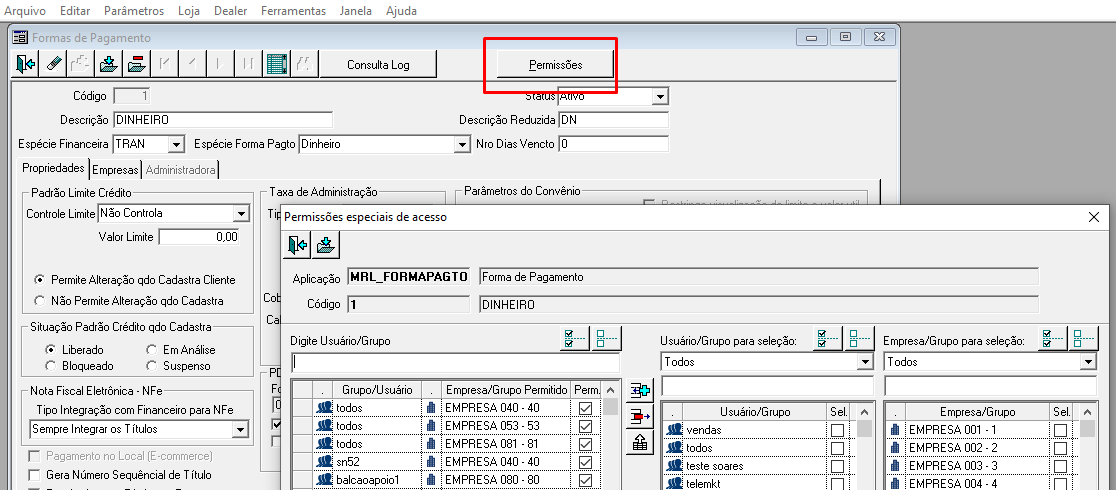This screenshot has width=1116, height=490.
Task: Open the Arquivo menu
Action: coord(25,11)
